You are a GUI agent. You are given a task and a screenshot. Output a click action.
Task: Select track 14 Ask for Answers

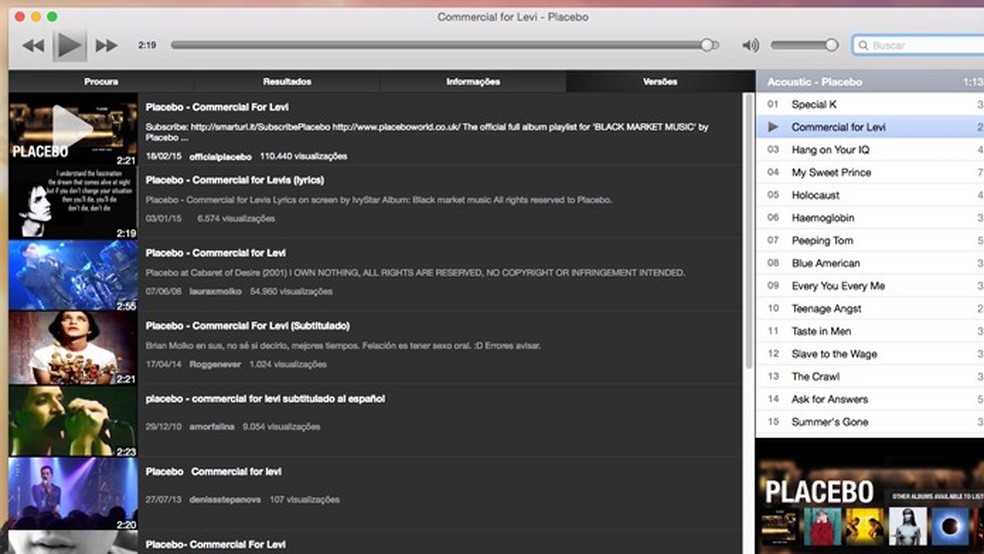coord(870,399)
